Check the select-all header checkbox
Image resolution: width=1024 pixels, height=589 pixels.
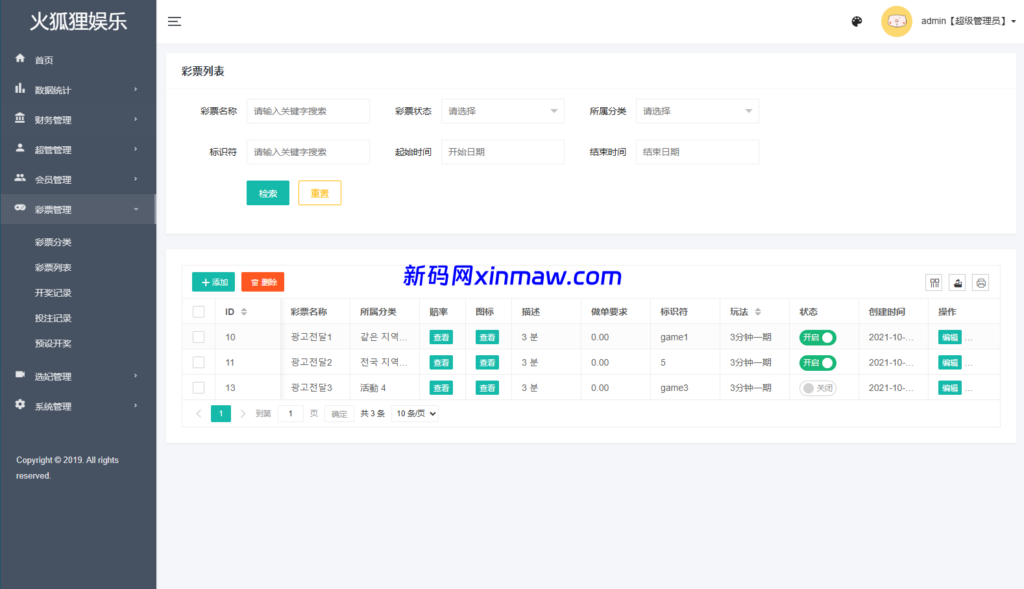(199, 311)
